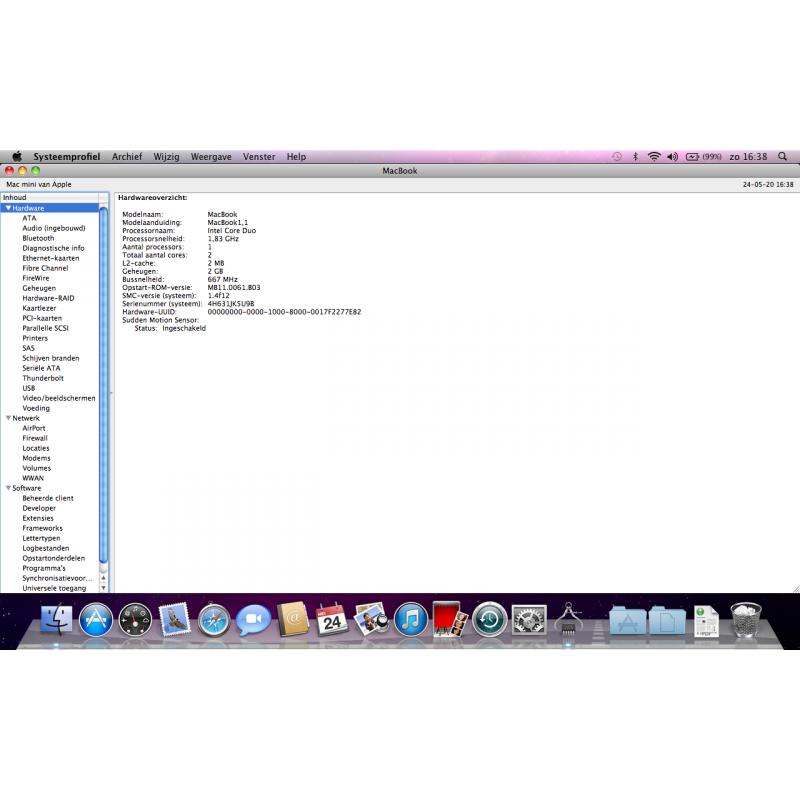Open Spotlight search magnifier
Screen dimensions: 800x800
(x=782, y=157)
